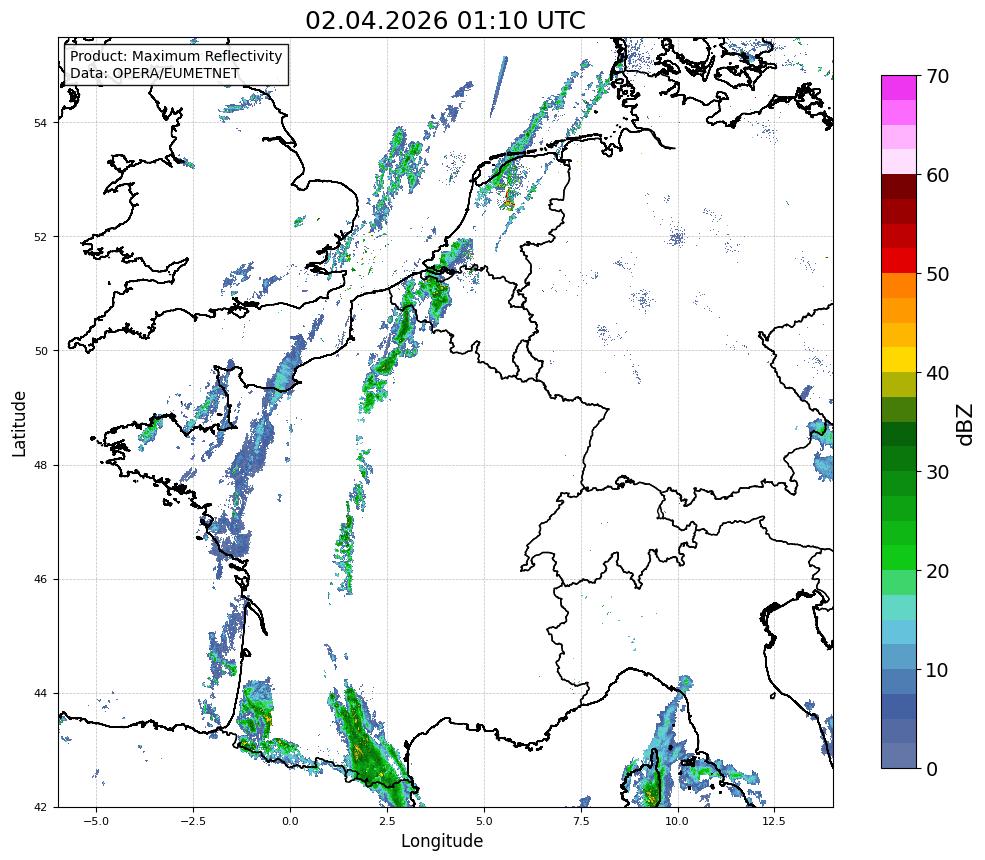Click the longitude tick label 10.0

tap(678, 821)
